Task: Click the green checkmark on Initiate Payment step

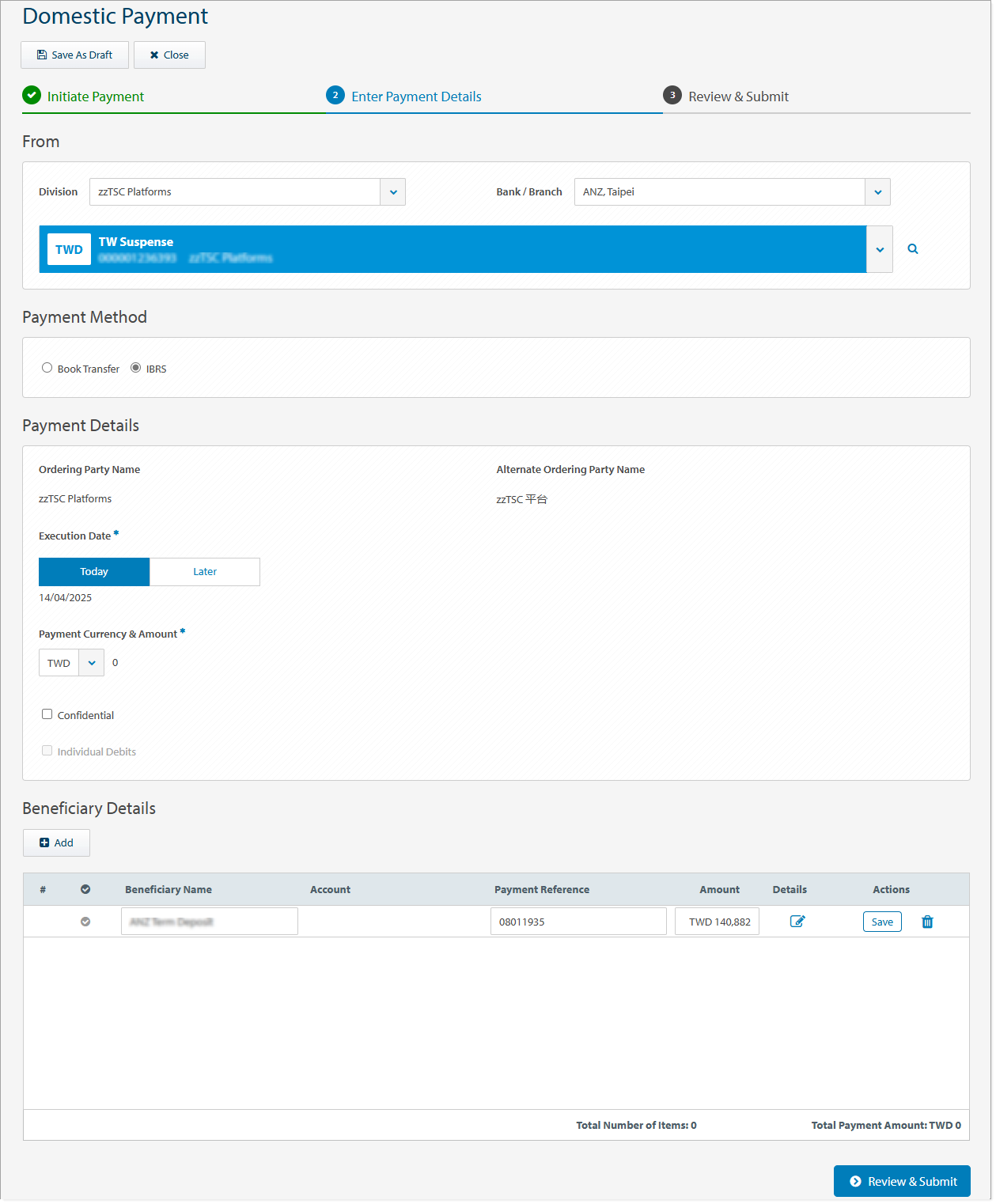Action: pos(32,95)
